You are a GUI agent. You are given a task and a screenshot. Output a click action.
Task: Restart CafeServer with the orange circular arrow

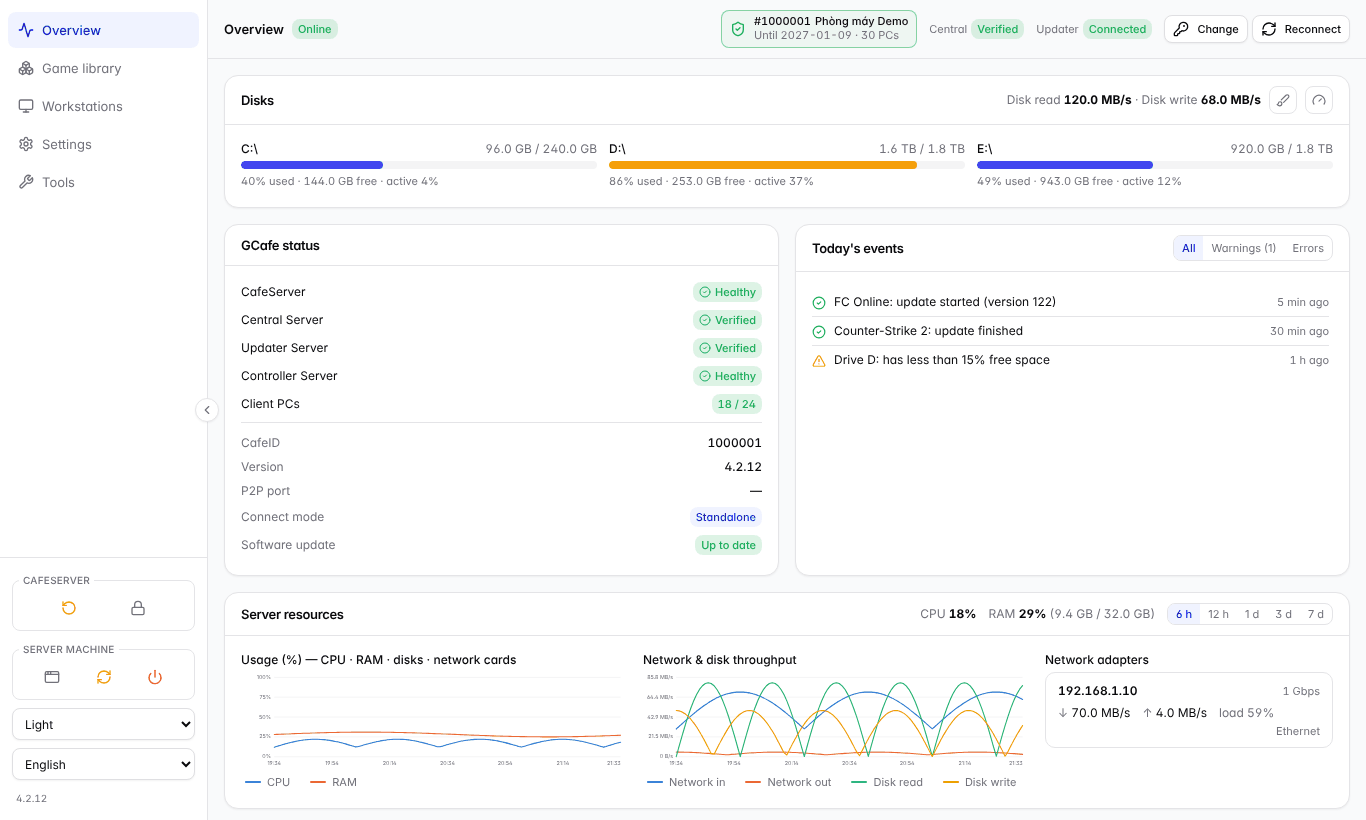tap(69, 608)
